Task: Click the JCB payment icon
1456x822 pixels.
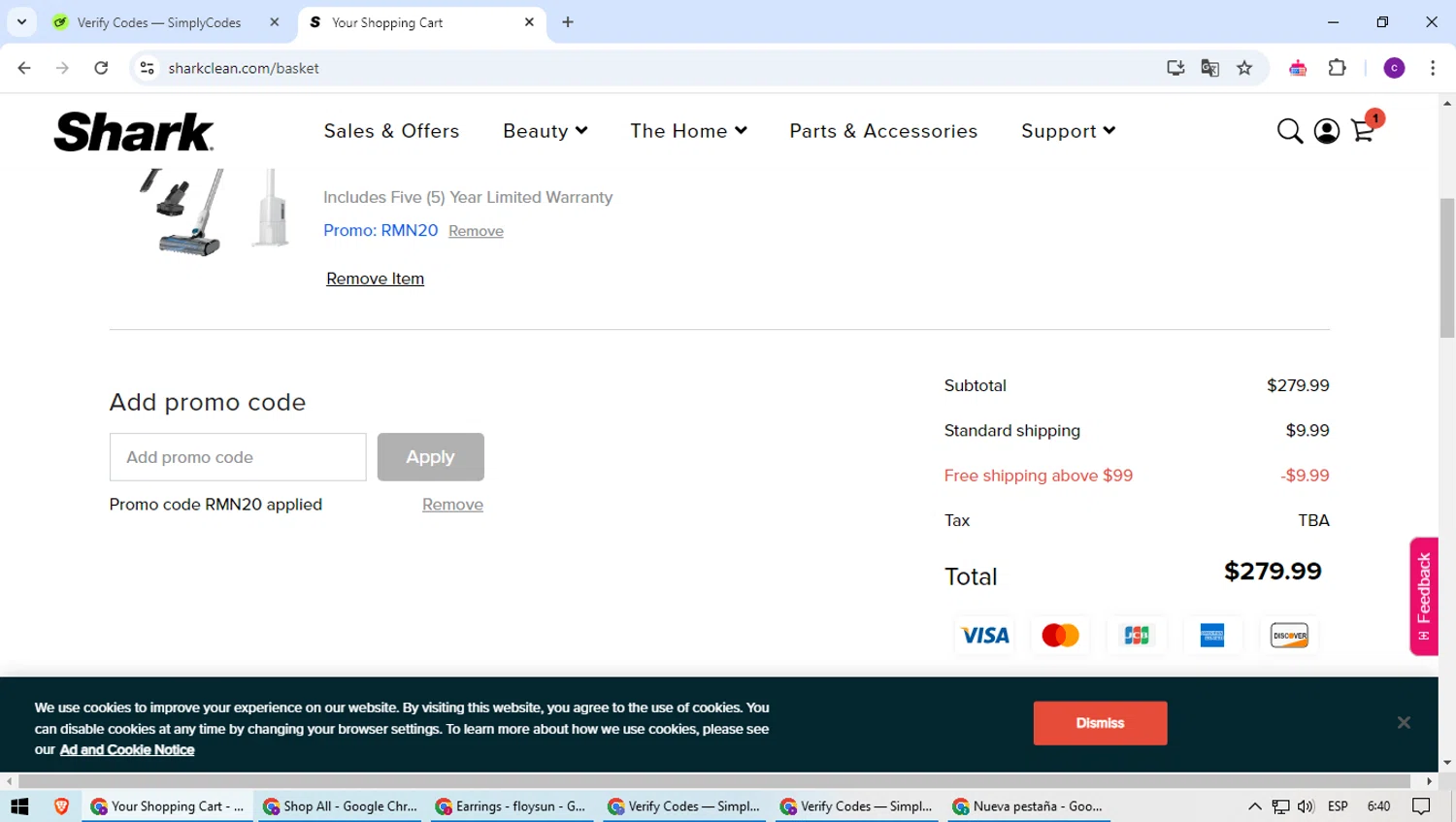Action: 1137,636
